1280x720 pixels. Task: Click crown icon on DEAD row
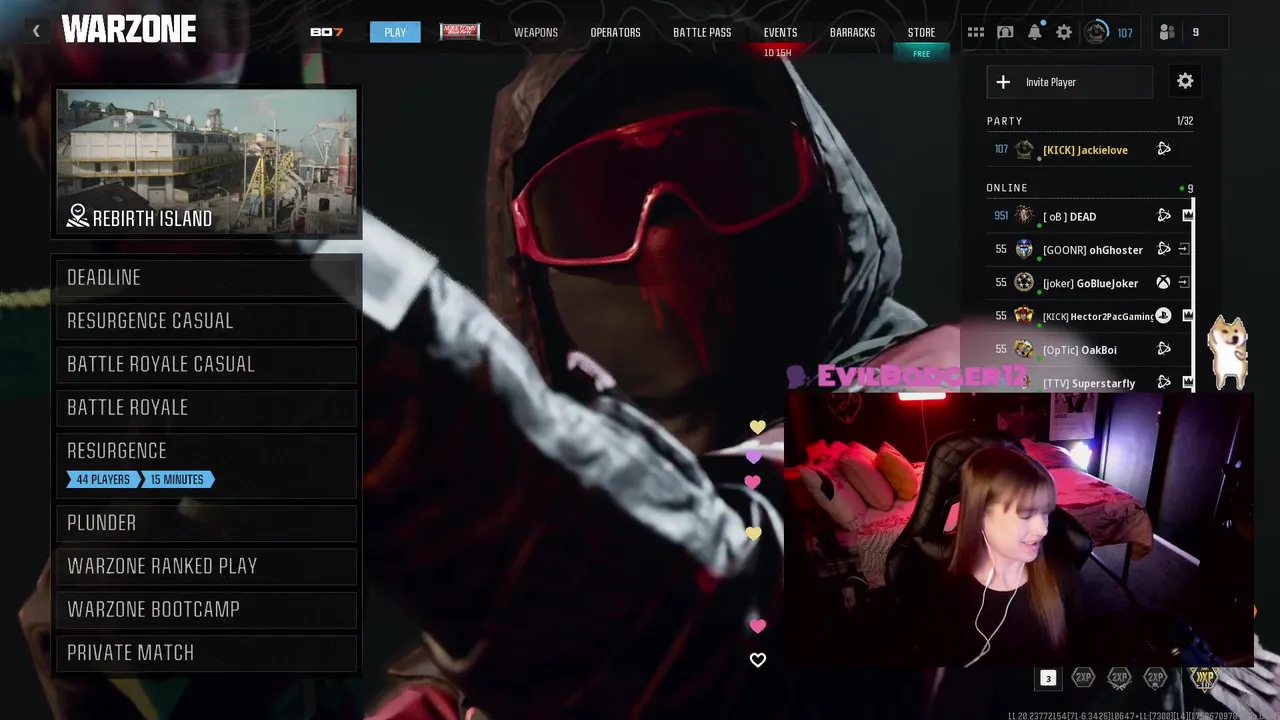pyautogui.click(x=1187, y=215)
